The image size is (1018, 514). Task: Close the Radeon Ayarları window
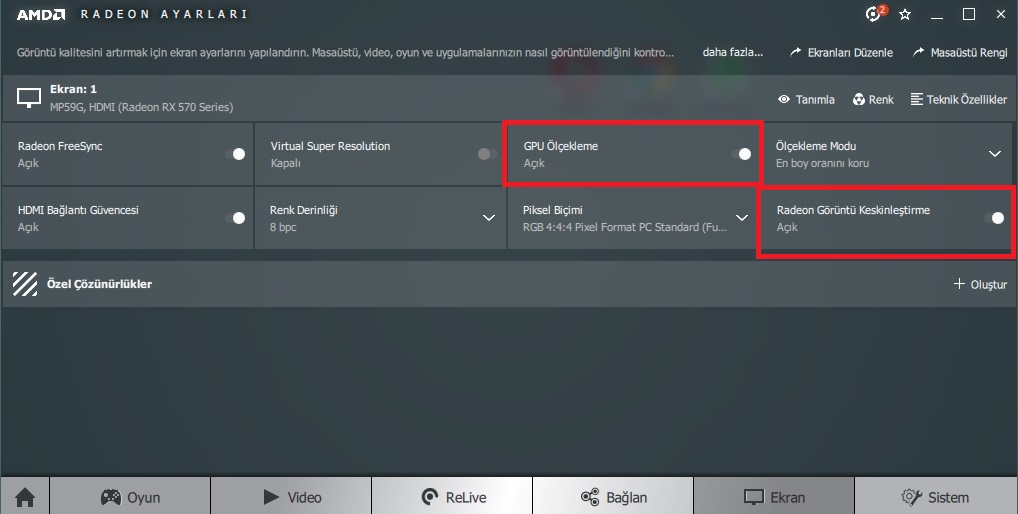1001,14
